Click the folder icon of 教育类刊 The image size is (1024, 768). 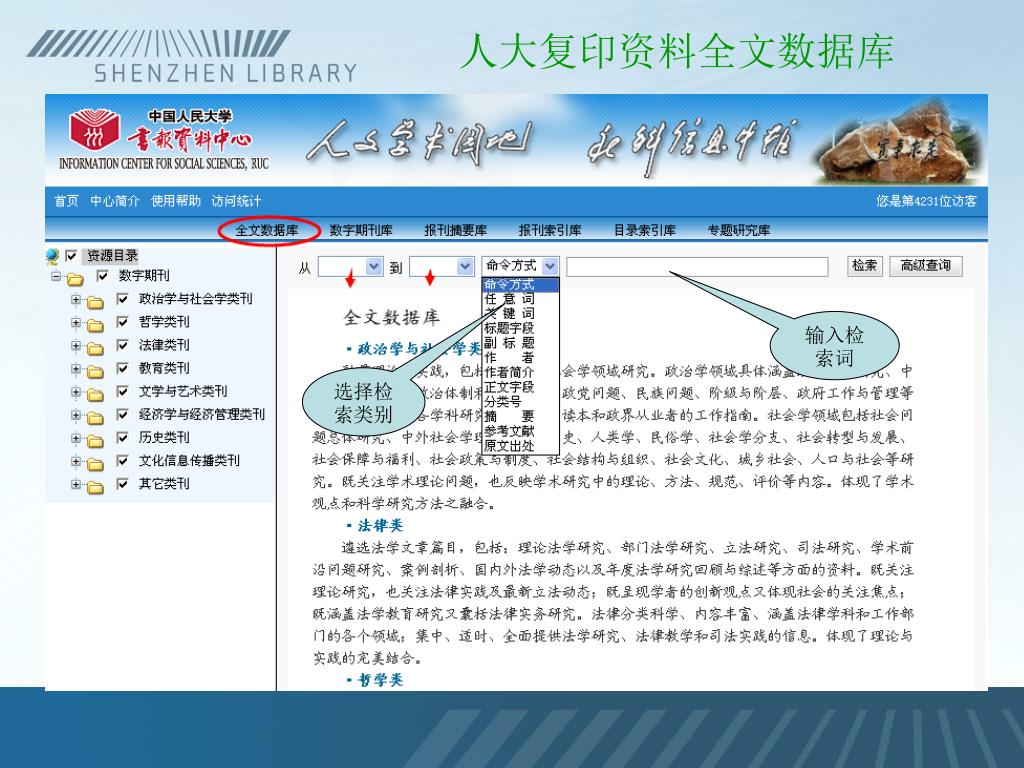(96, 372)
